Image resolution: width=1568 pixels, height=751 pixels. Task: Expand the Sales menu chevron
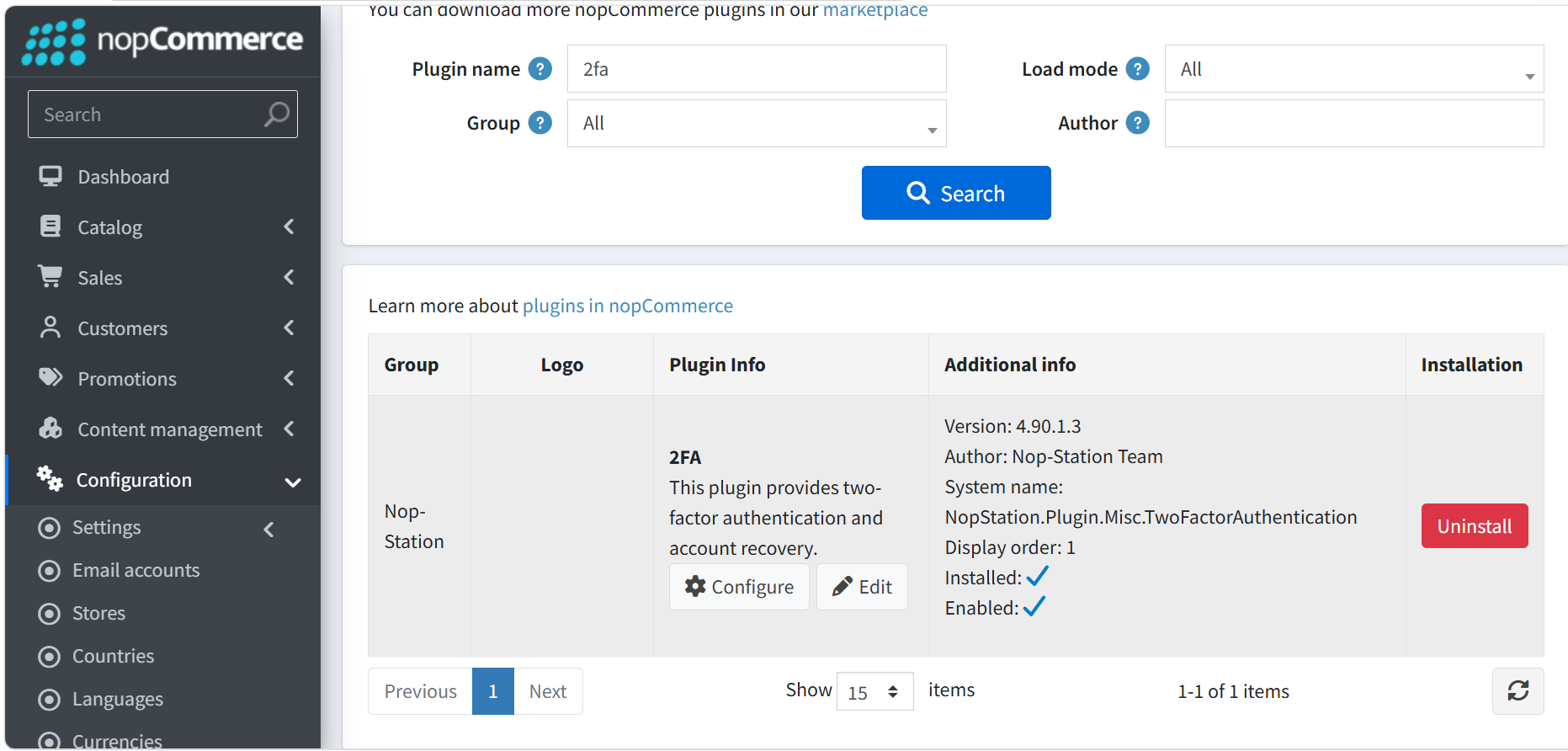[290, 277]
